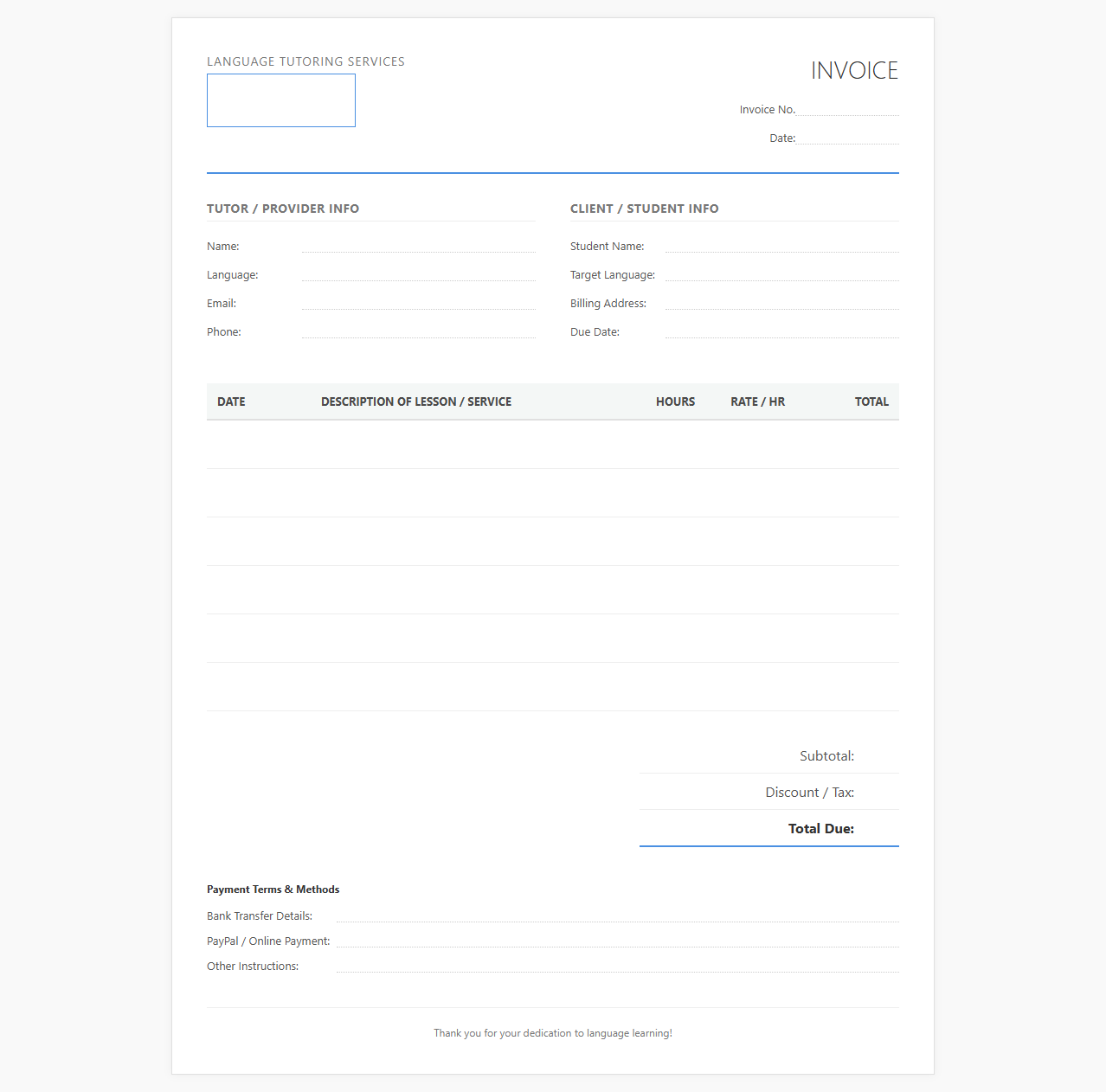Select the tutor Name field line
Viewport: 1106px width, 1092px height.
pyautogui.click(x=419, y=246)
